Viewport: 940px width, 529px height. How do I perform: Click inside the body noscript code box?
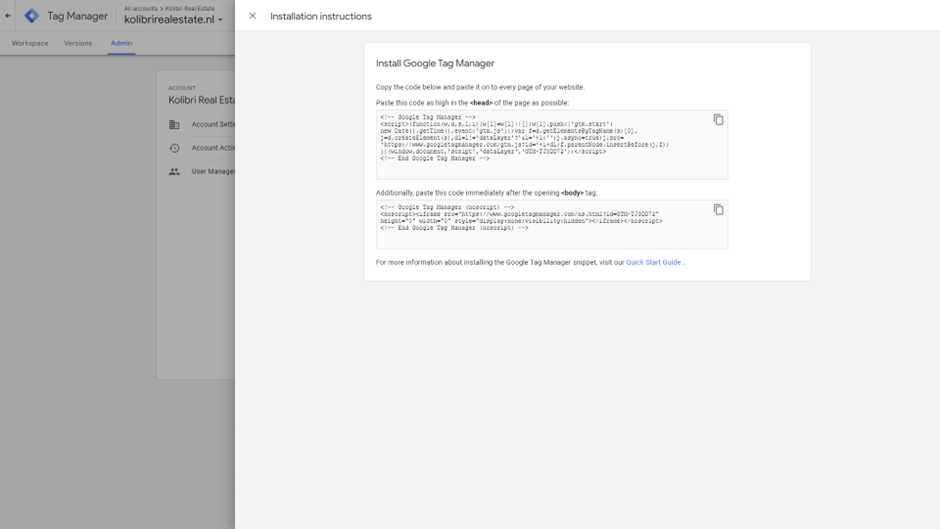pos(552,224)
